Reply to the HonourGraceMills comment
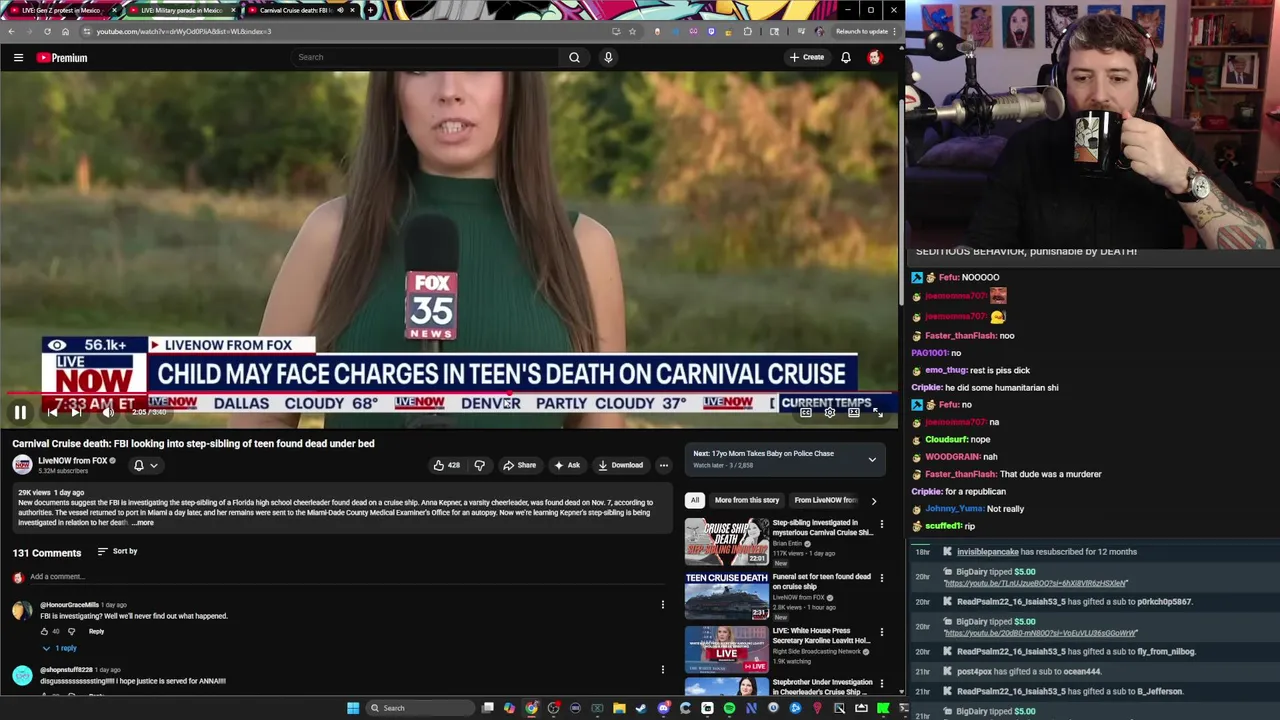Image resolution: width=1280 pixels, height=720 pixels. pyautogui.click(x=96, y=631)
